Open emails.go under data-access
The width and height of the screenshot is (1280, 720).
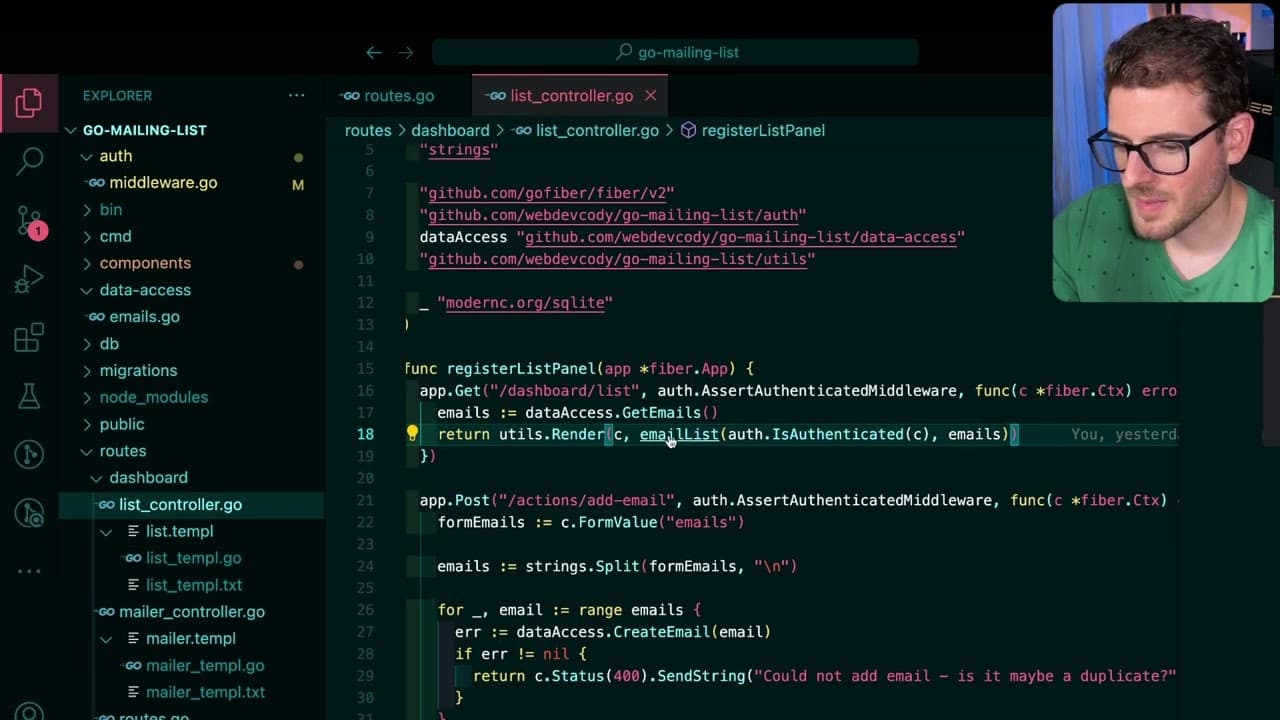pos(144,317)
